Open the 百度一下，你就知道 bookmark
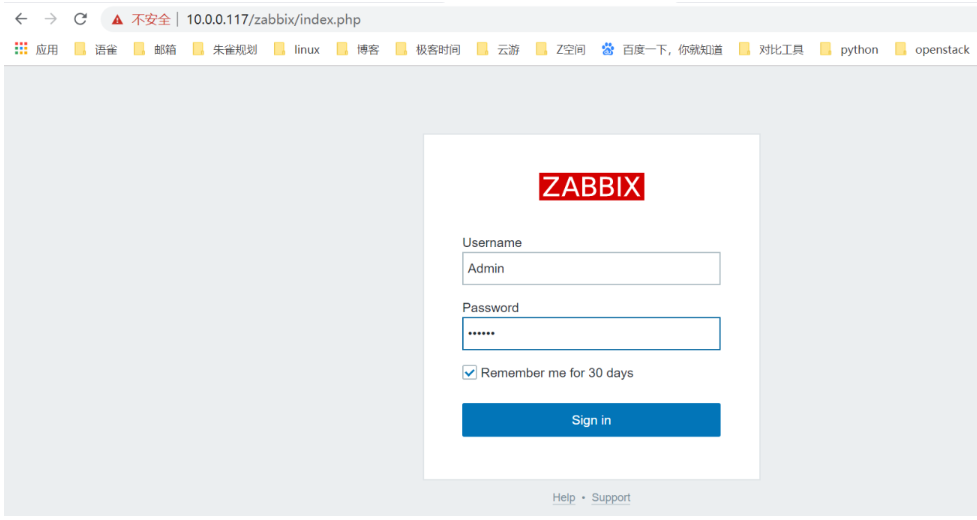The image size is (977, 520). click(662, 49)
